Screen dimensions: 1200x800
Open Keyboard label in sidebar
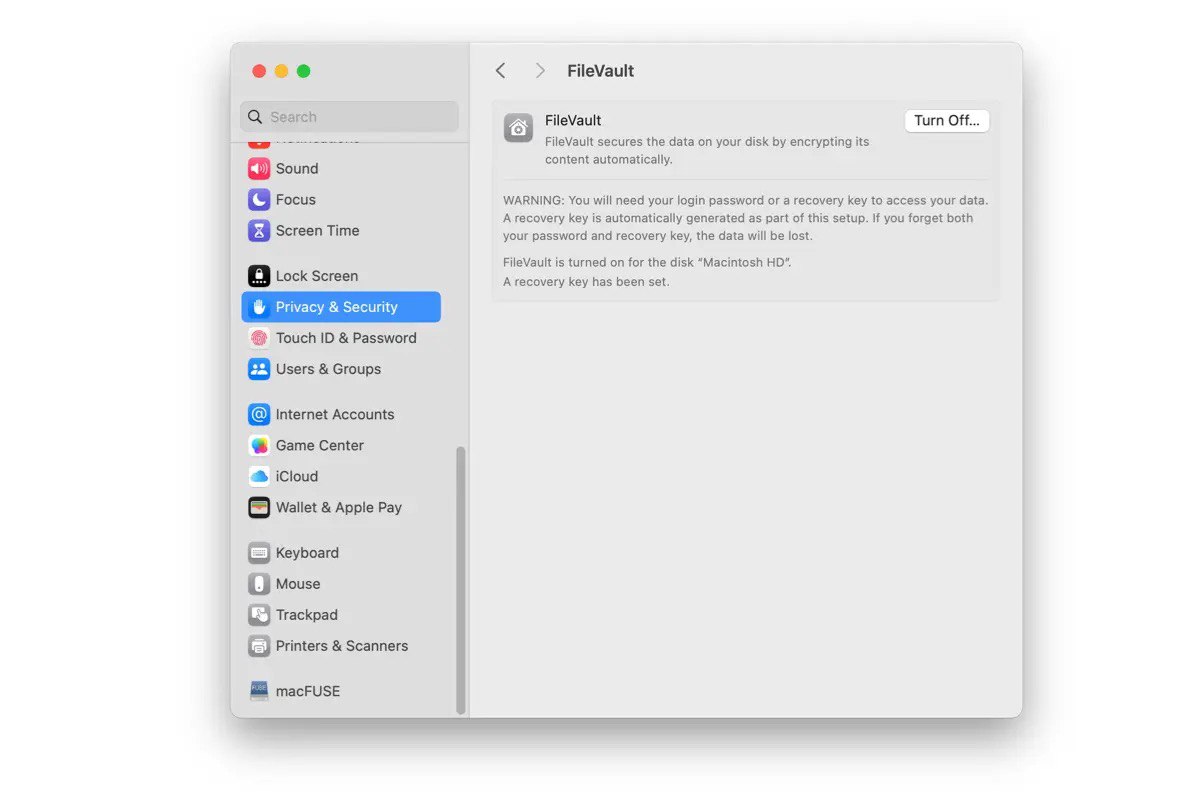(307, 553)
